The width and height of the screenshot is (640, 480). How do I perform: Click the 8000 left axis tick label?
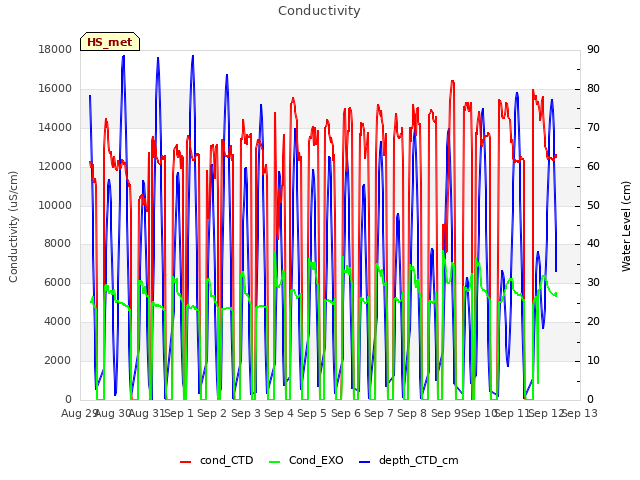tap(58, 244)
